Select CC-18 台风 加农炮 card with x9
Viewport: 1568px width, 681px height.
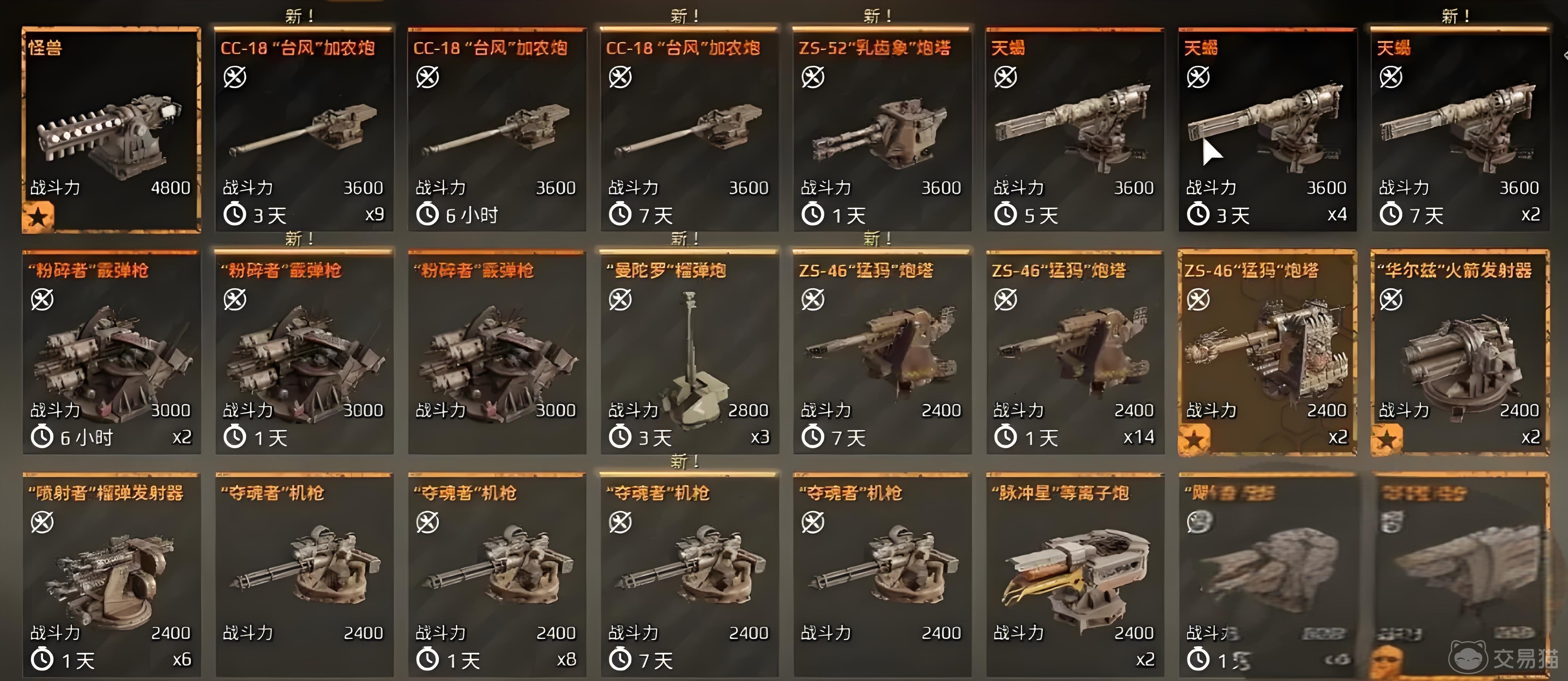304,130
